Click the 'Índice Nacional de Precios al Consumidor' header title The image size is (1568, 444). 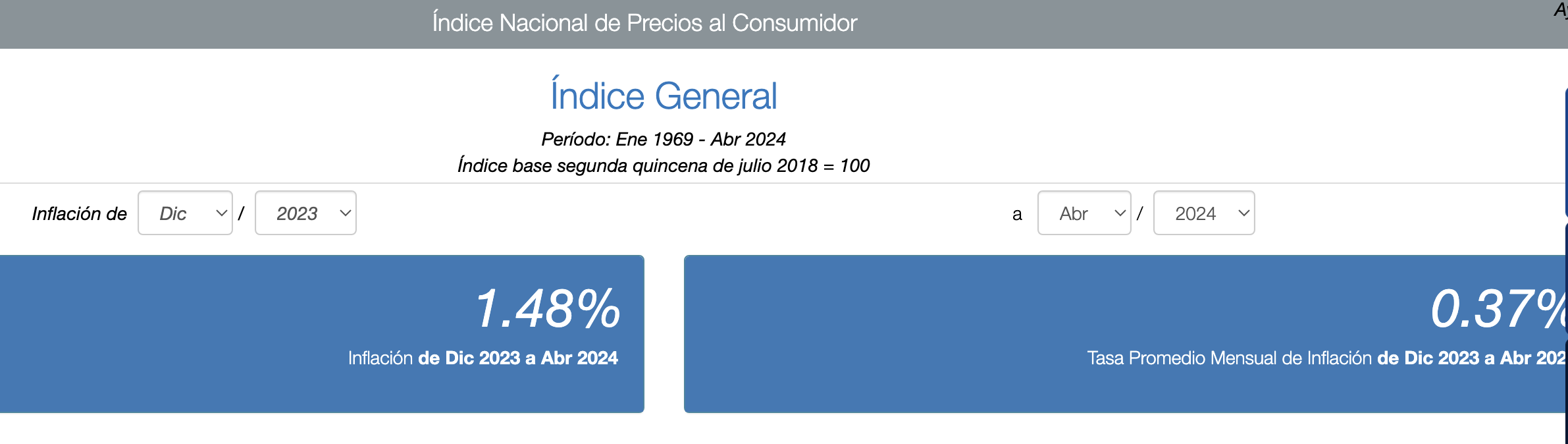click(x=644, y=23)
